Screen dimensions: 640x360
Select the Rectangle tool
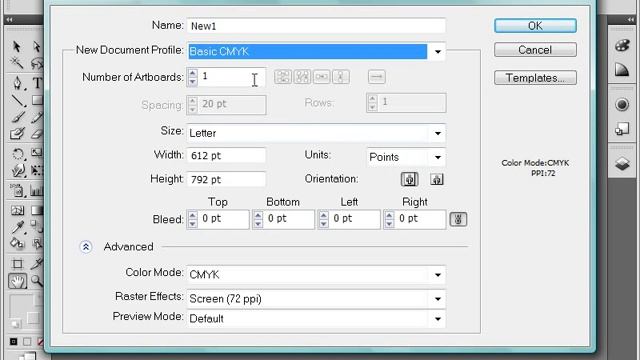tap(37, 100)
